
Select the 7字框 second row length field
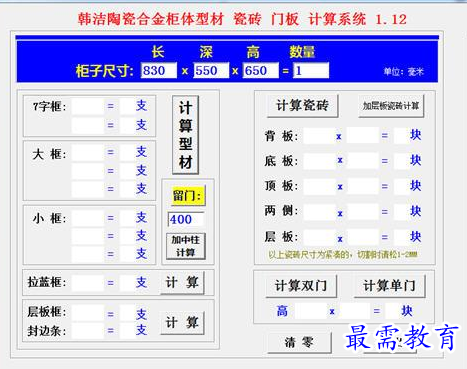[x=88, y=125]
